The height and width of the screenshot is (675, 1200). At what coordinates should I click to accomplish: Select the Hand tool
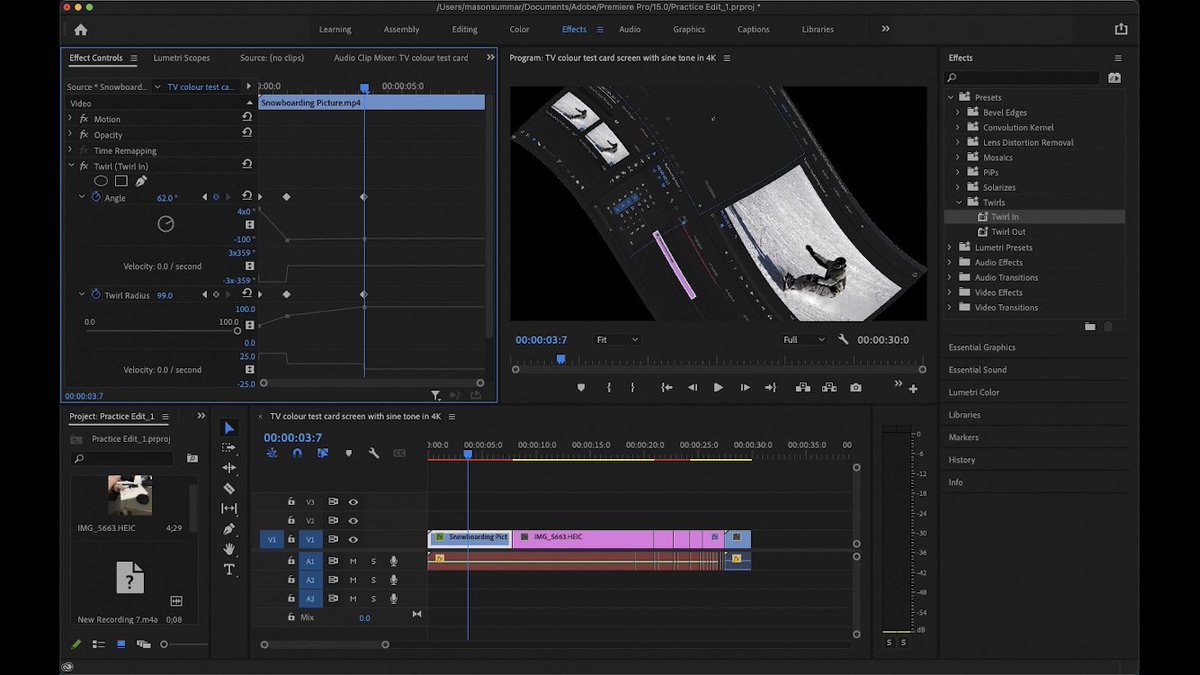tap(229, 549)
